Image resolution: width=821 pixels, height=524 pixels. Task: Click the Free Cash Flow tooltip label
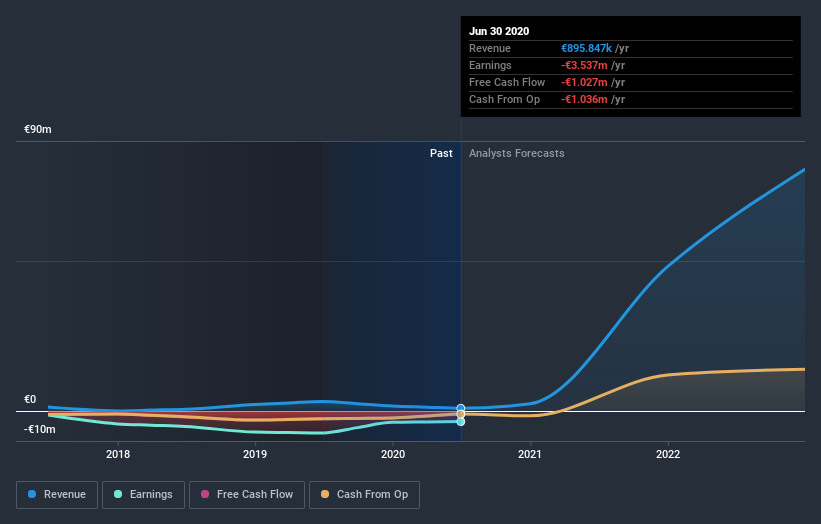[x=507, y=82]
